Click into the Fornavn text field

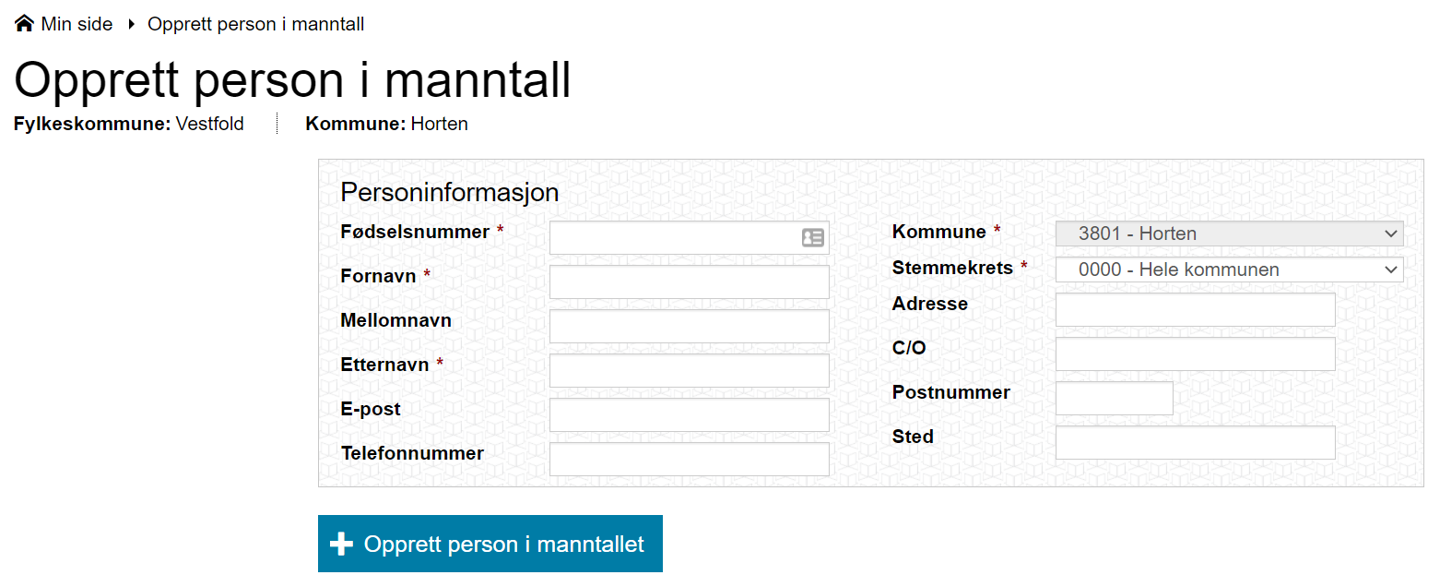[689, 282]
